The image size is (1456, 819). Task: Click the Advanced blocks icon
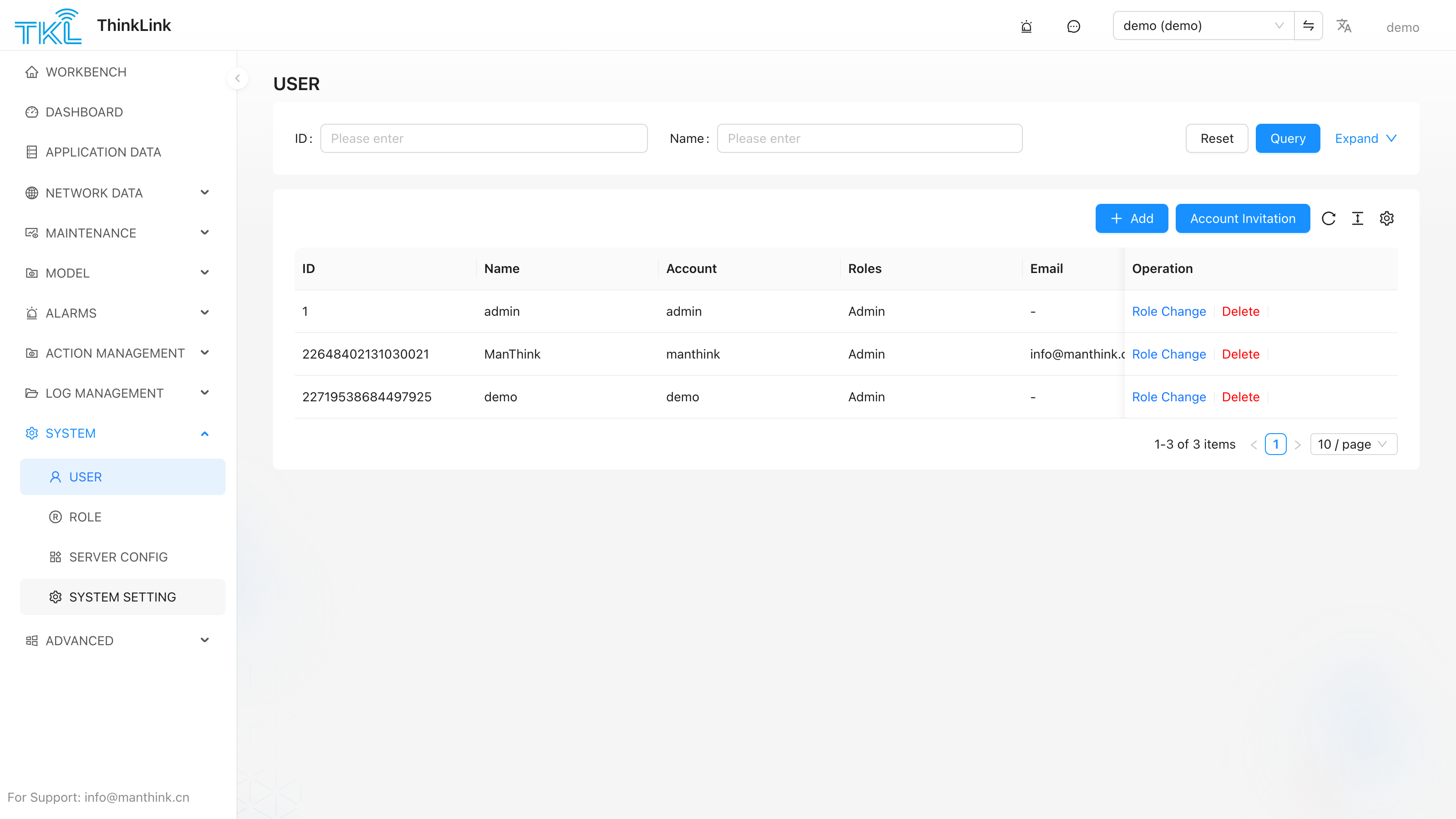[x=32, y=640]
